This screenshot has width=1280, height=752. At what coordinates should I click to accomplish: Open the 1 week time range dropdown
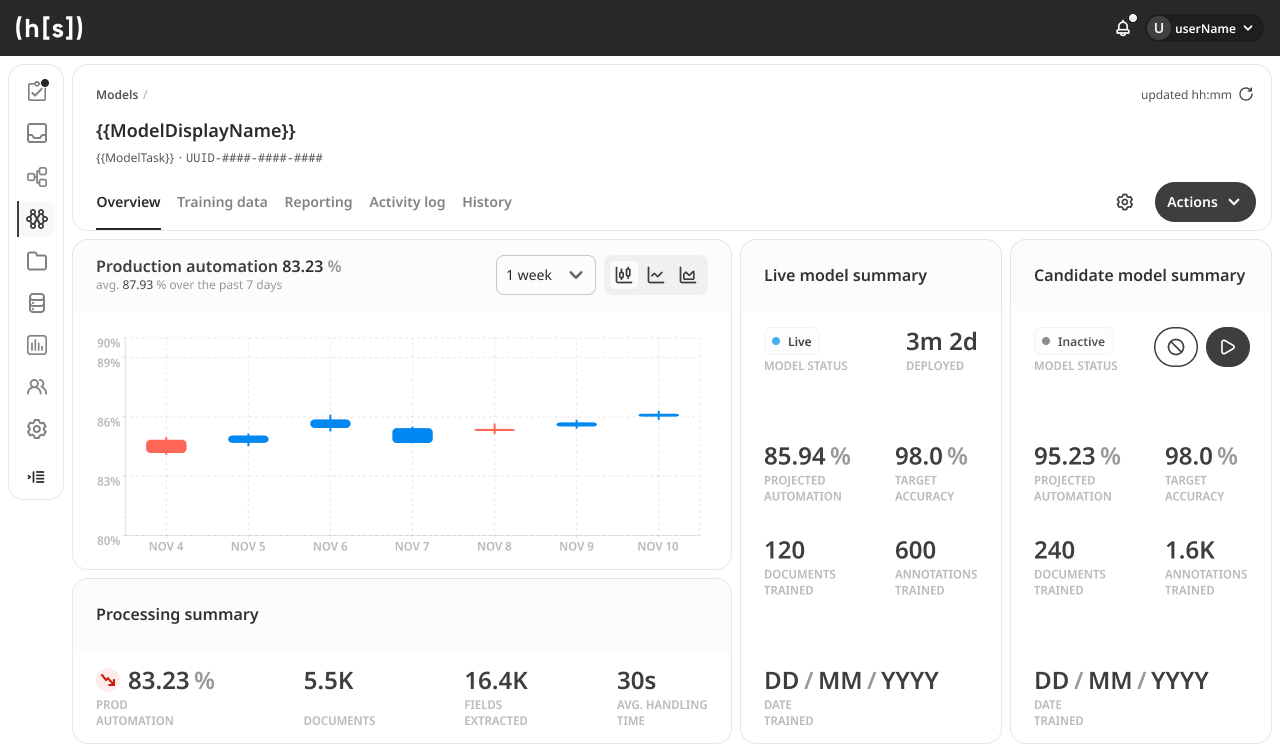pos(545,275)
